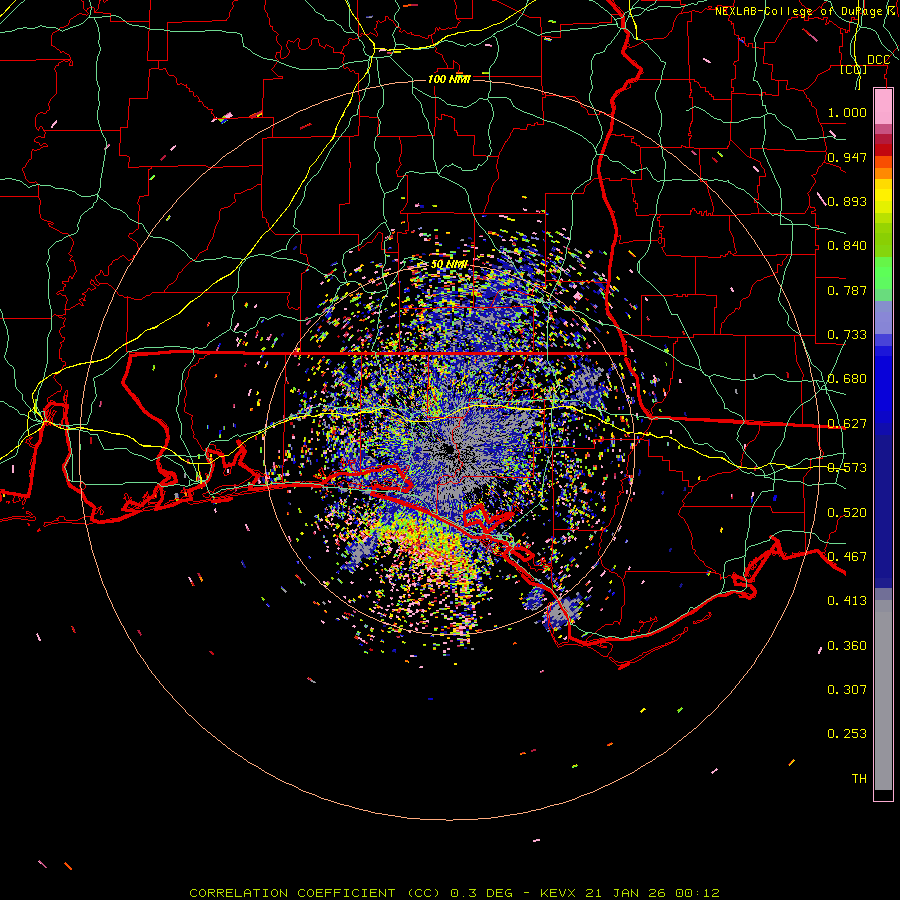The width and height of the screenshot is (900, 900).
Task: Click the 0.573 scale value
Action: (847, 468)
